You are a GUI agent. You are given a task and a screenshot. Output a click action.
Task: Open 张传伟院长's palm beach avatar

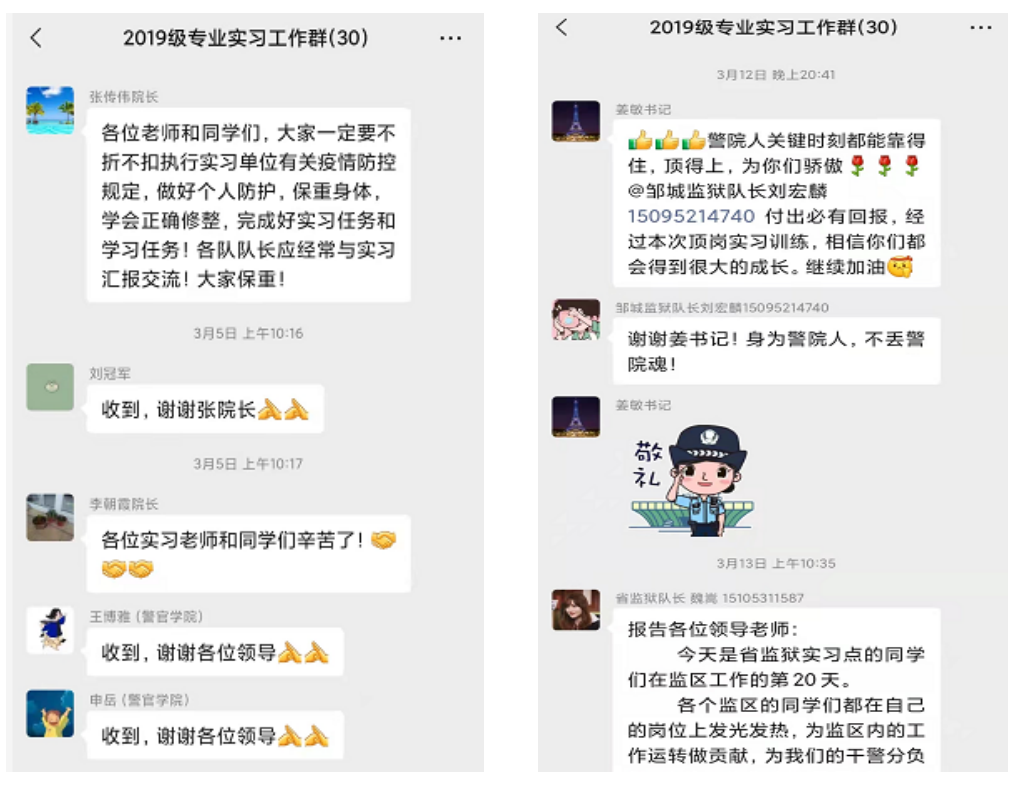[x=50, y=110]
